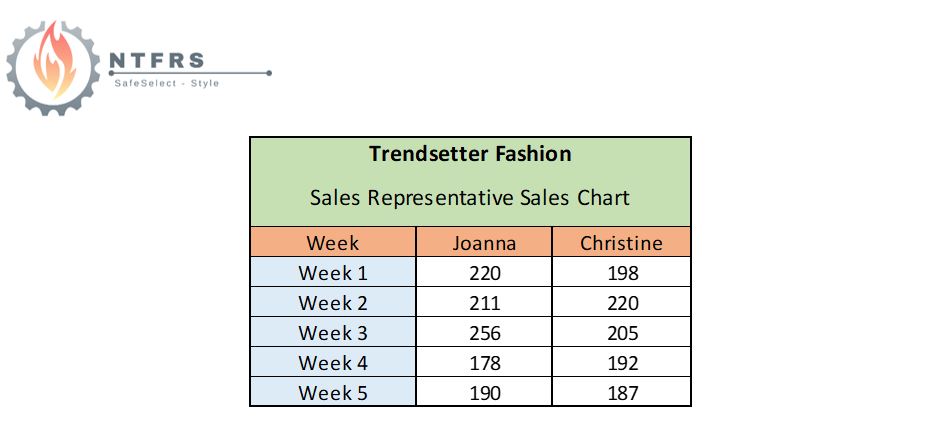The image size is (936, 422).
Task: Click the flame gear logo icon
Action: click(x=54, y=67)
